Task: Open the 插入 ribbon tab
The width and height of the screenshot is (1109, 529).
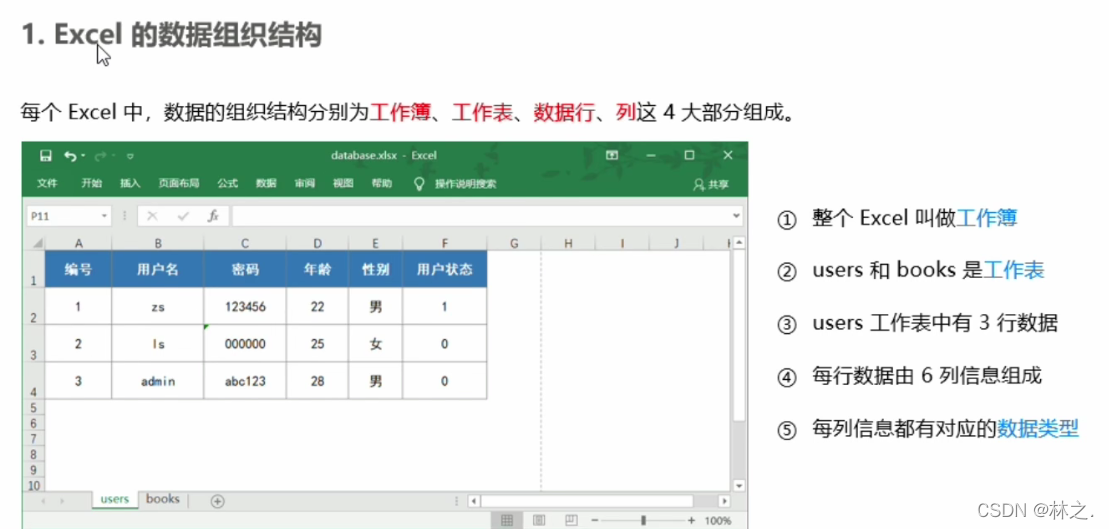Action: [x=130, y=184]
